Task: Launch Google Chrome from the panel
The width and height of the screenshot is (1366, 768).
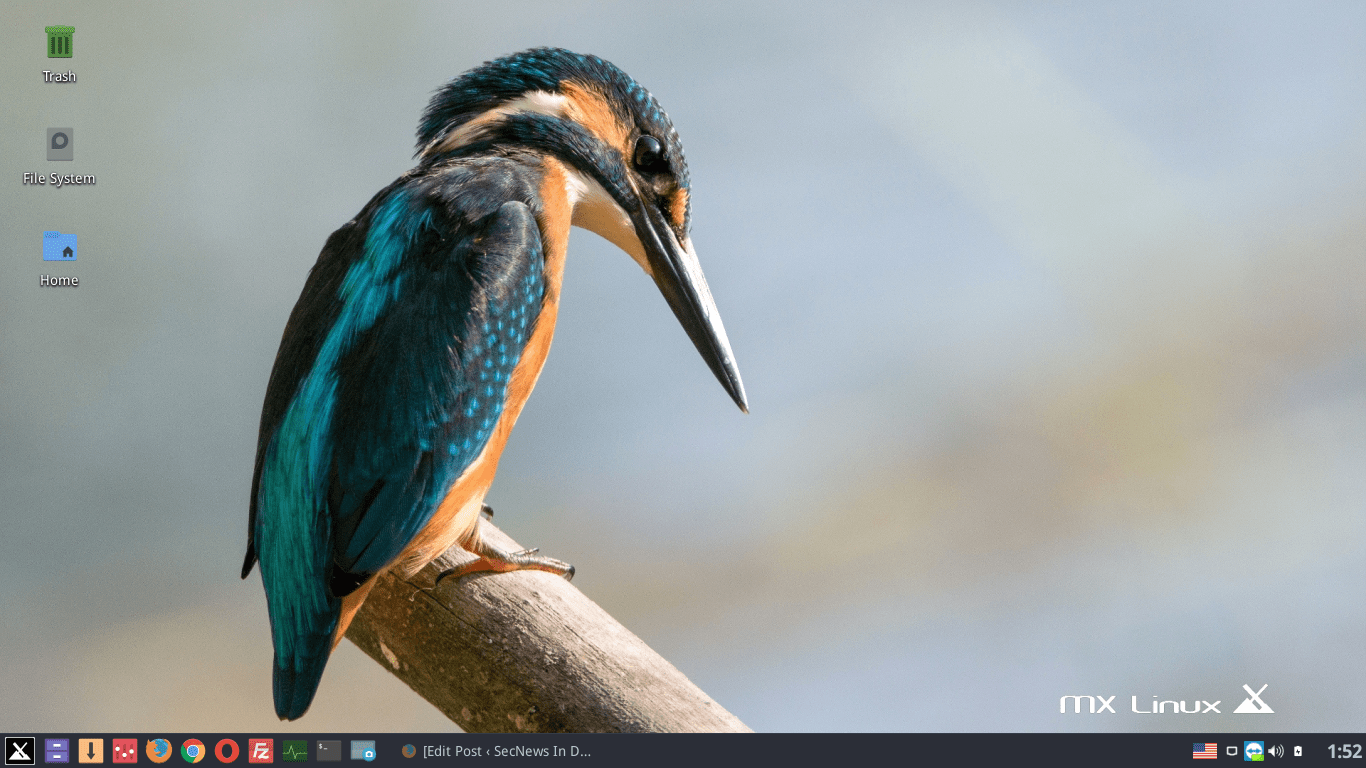Action: point(193,751)
